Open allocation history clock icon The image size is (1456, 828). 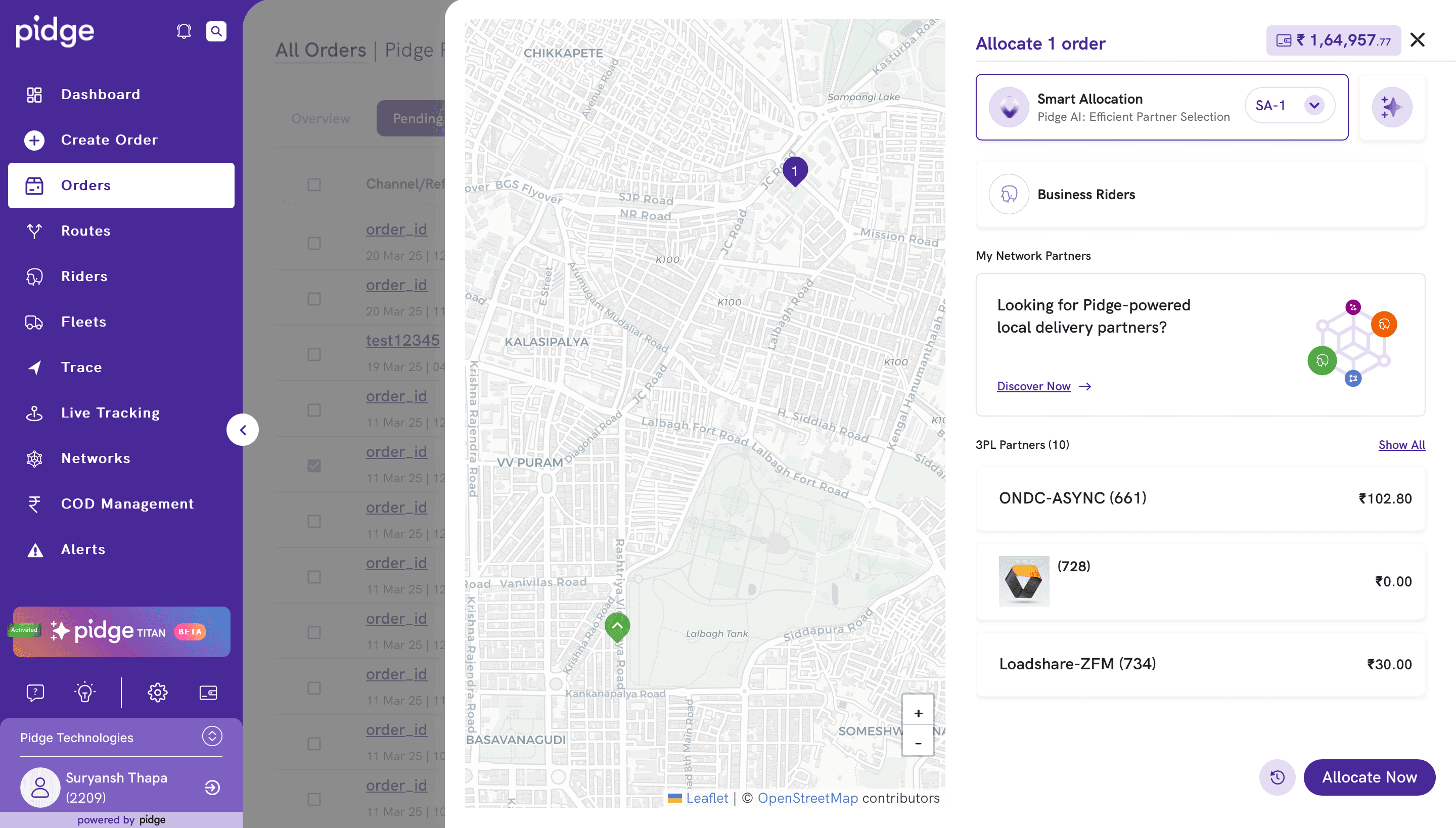coord(1277,777)
